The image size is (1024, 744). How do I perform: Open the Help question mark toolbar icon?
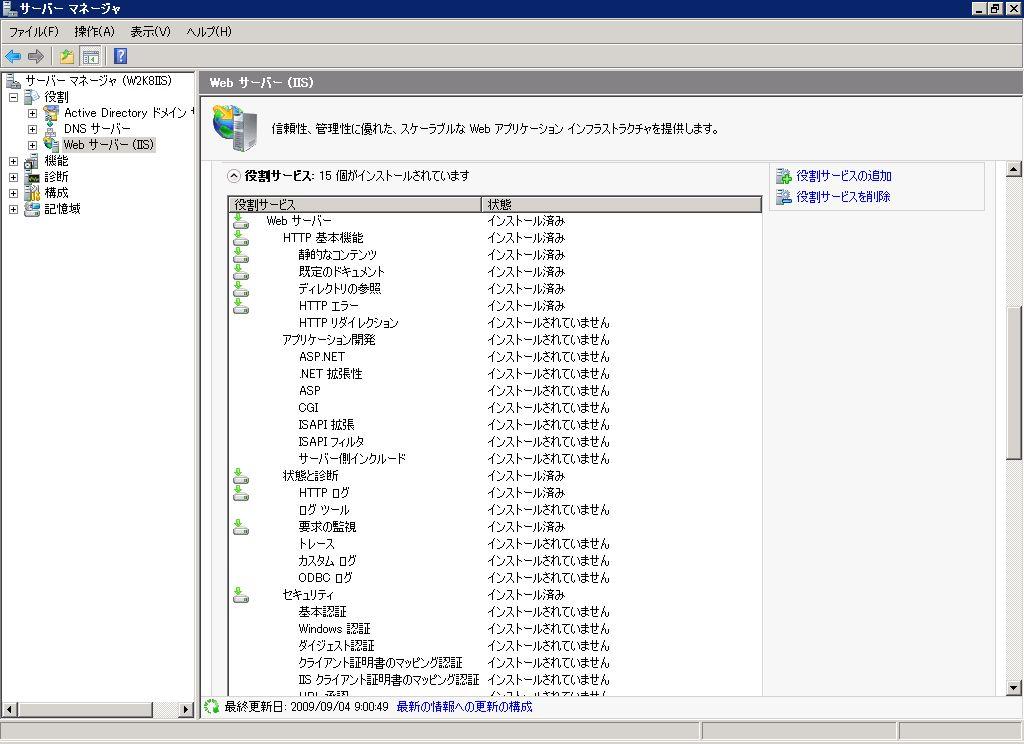click(121, 56)
